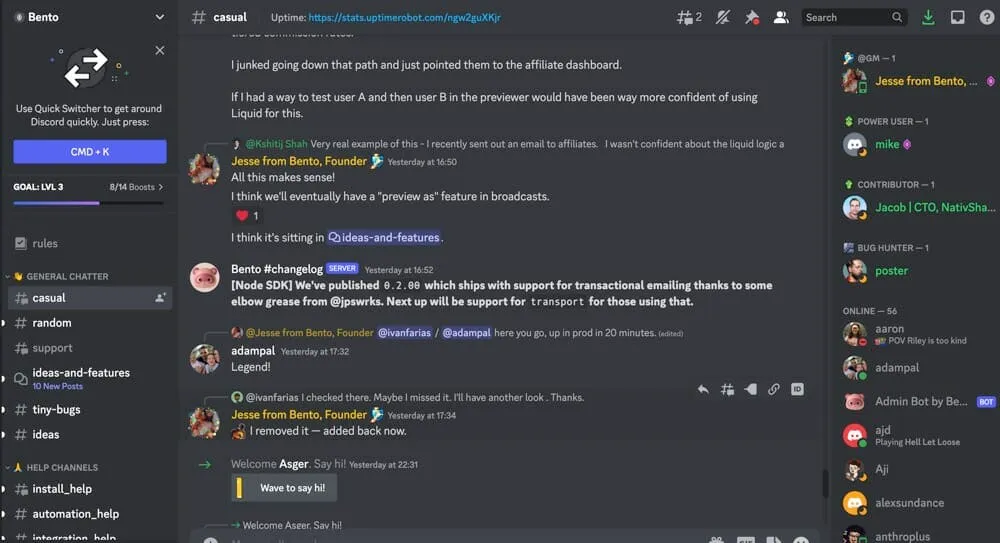Open the inbox icon

957,17
